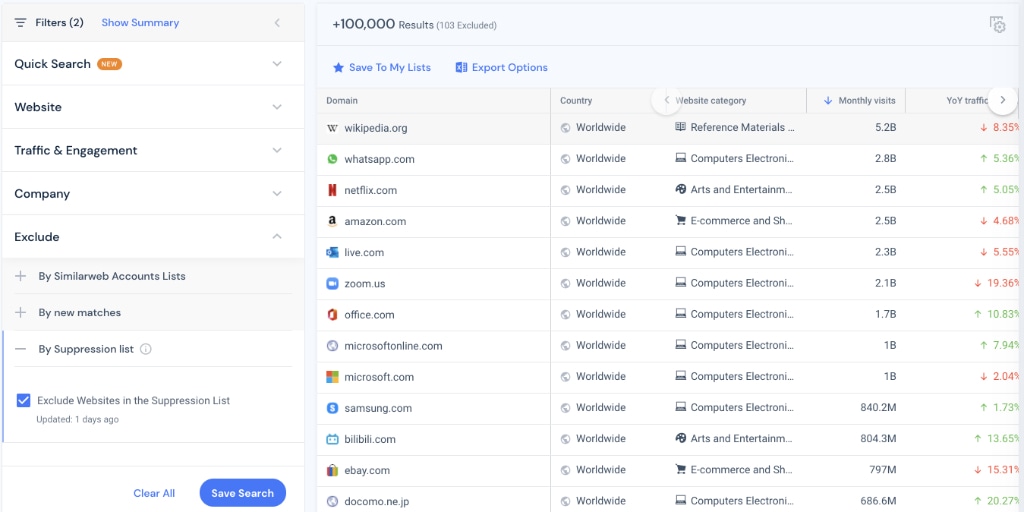Open the zoom.us domain link
1024x512 pixels.
click(364, 283)
